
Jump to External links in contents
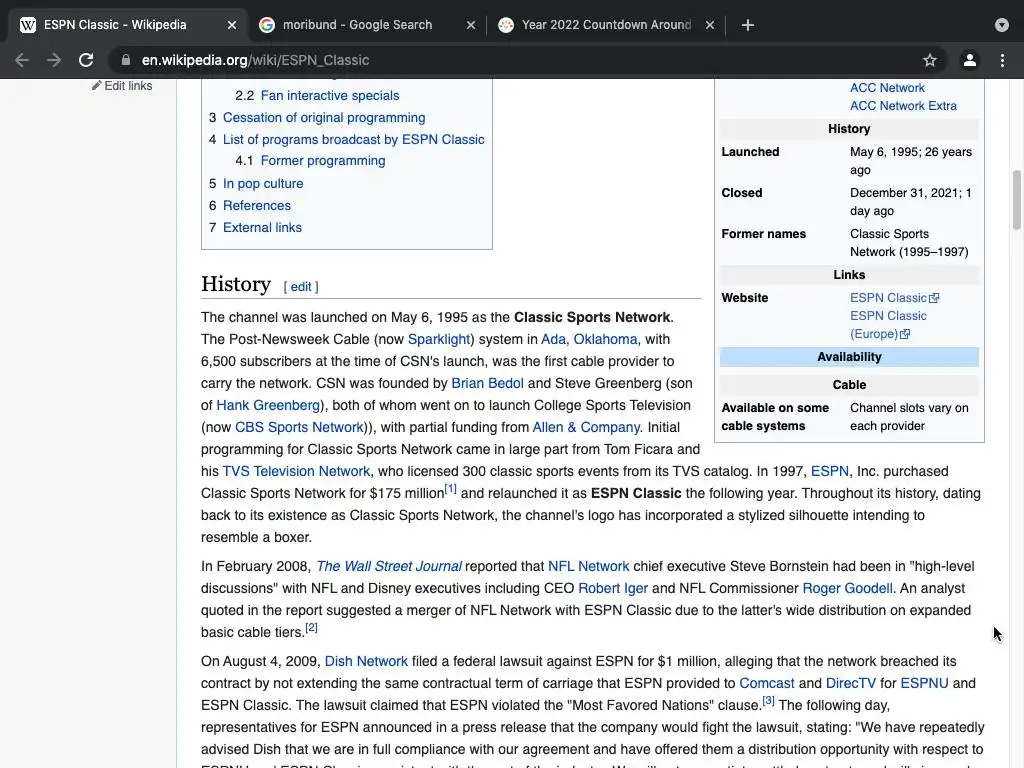[x=262, y=227]
